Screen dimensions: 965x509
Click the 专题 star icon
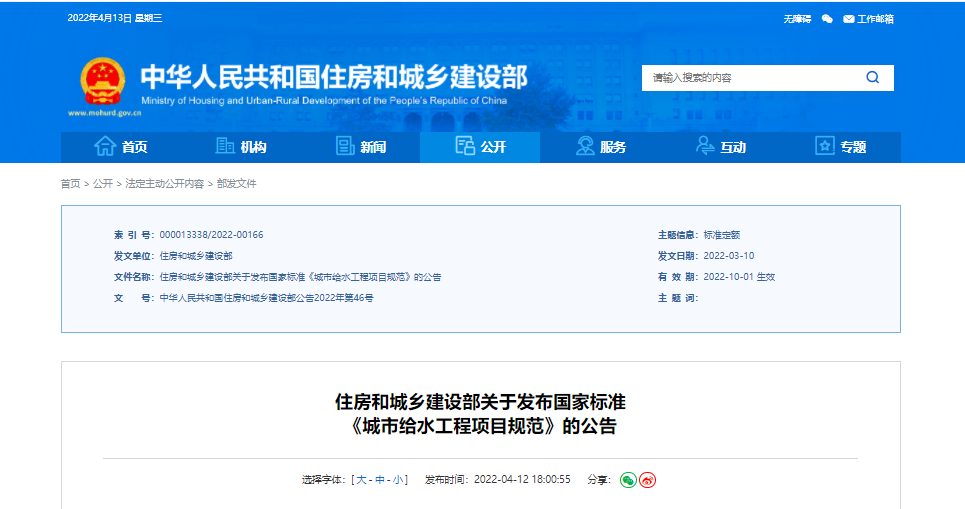(x=825, y=146)
